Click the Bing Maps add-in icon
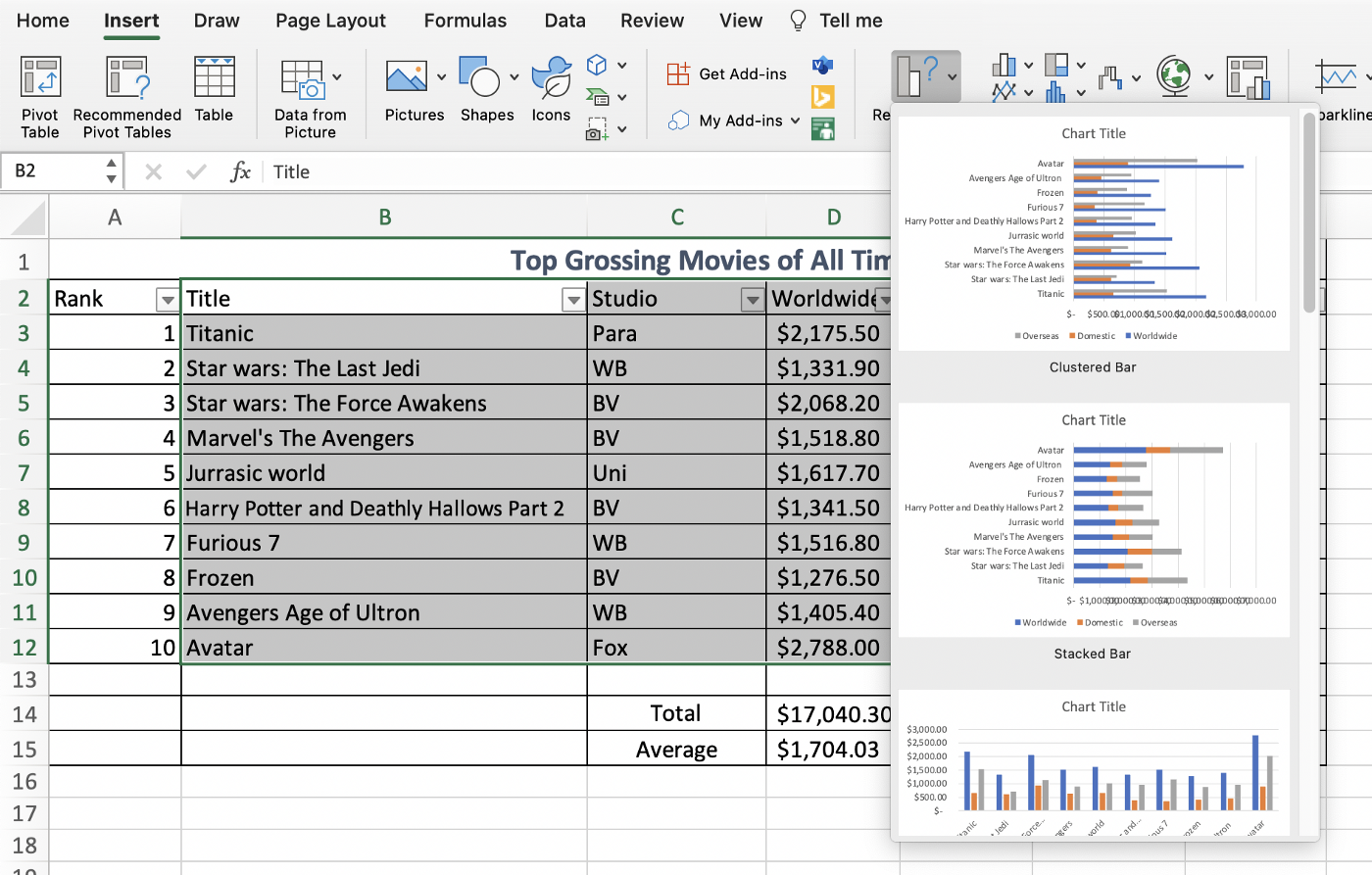The width and height of the screenshot is (1372, 875). click(x=822, y=97)
